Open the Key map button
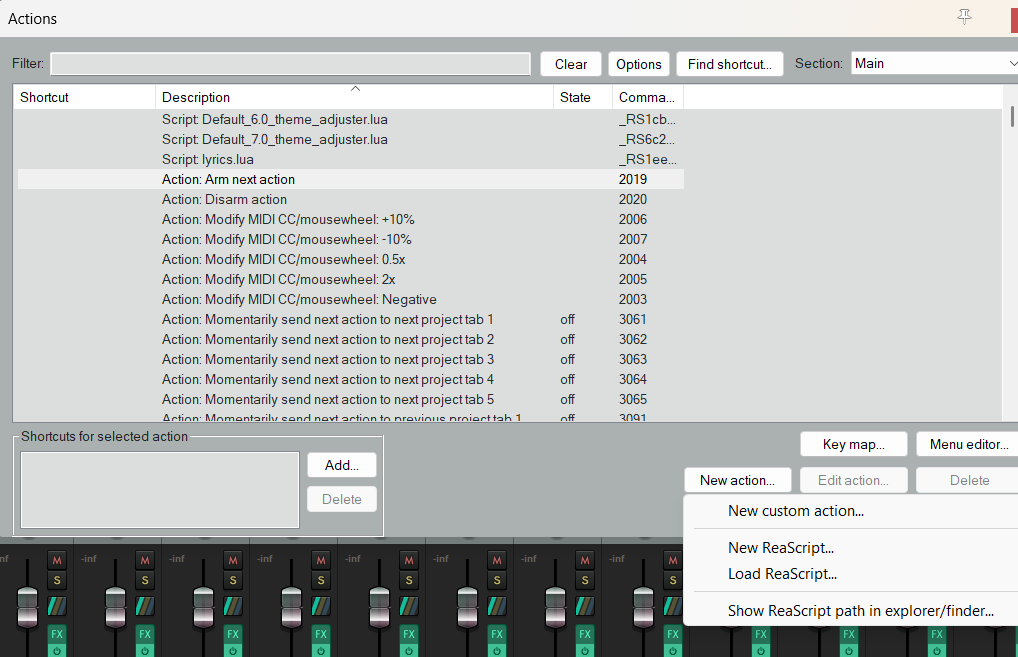1018x657 pixels. (x=853, y=444)
